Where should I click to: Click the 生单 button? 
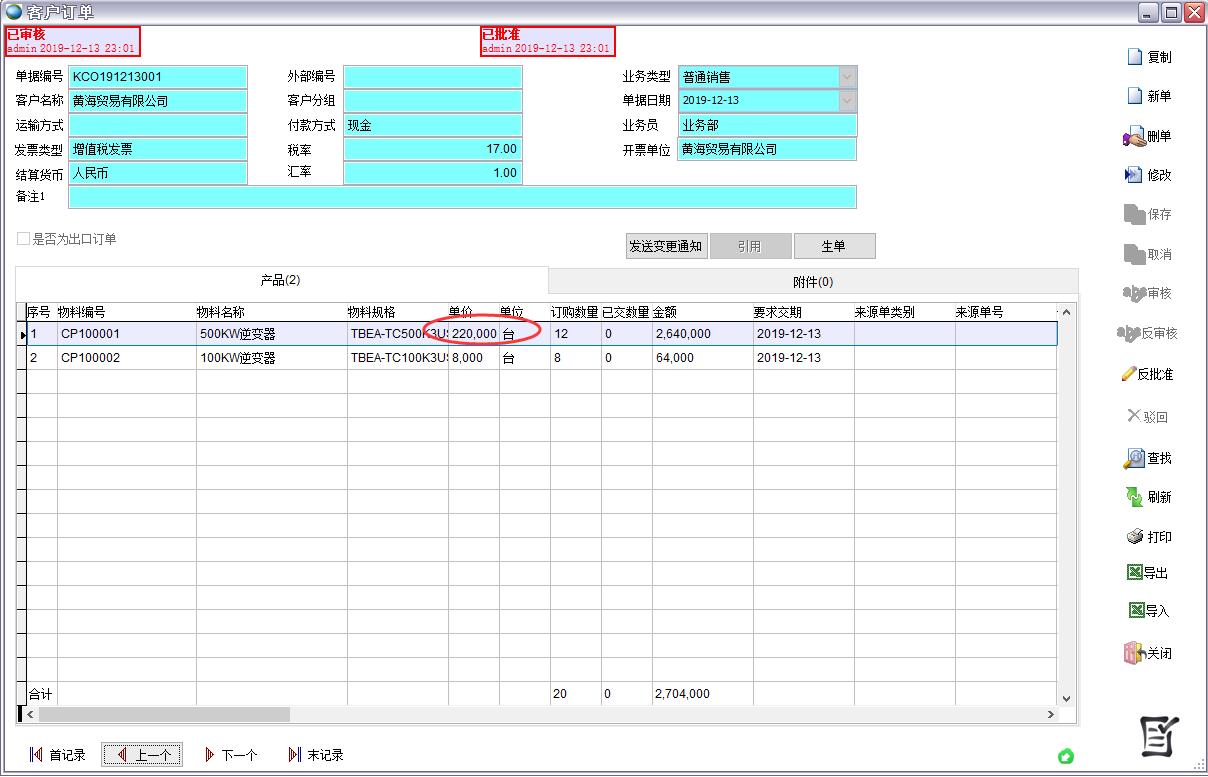[x=834, y=246]
